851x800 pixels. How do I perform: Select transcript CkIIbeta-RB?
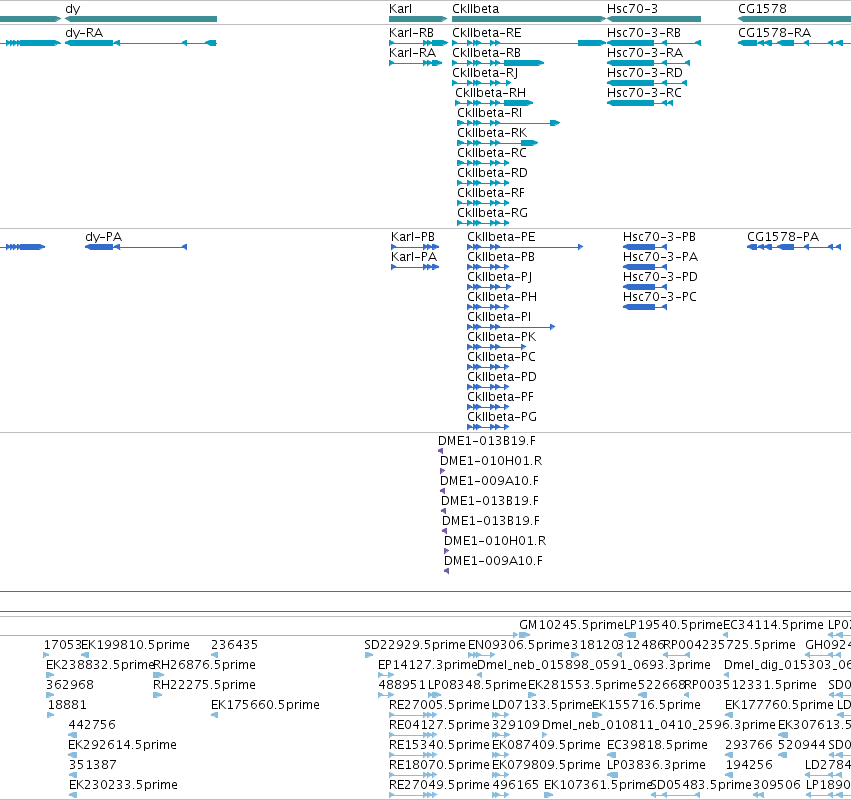tap(486, 53)
